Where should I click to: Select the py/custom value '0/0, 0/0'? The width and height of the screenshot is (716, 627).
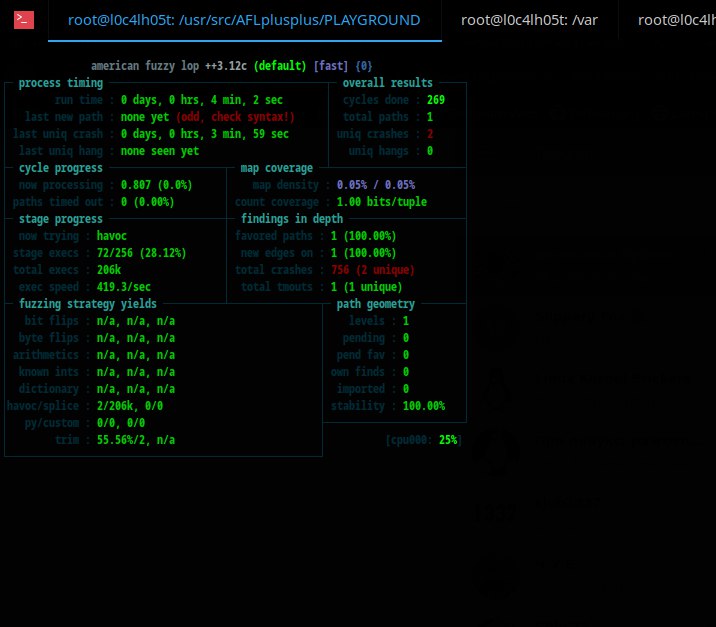pyautogui.click(x=121, y=423)
